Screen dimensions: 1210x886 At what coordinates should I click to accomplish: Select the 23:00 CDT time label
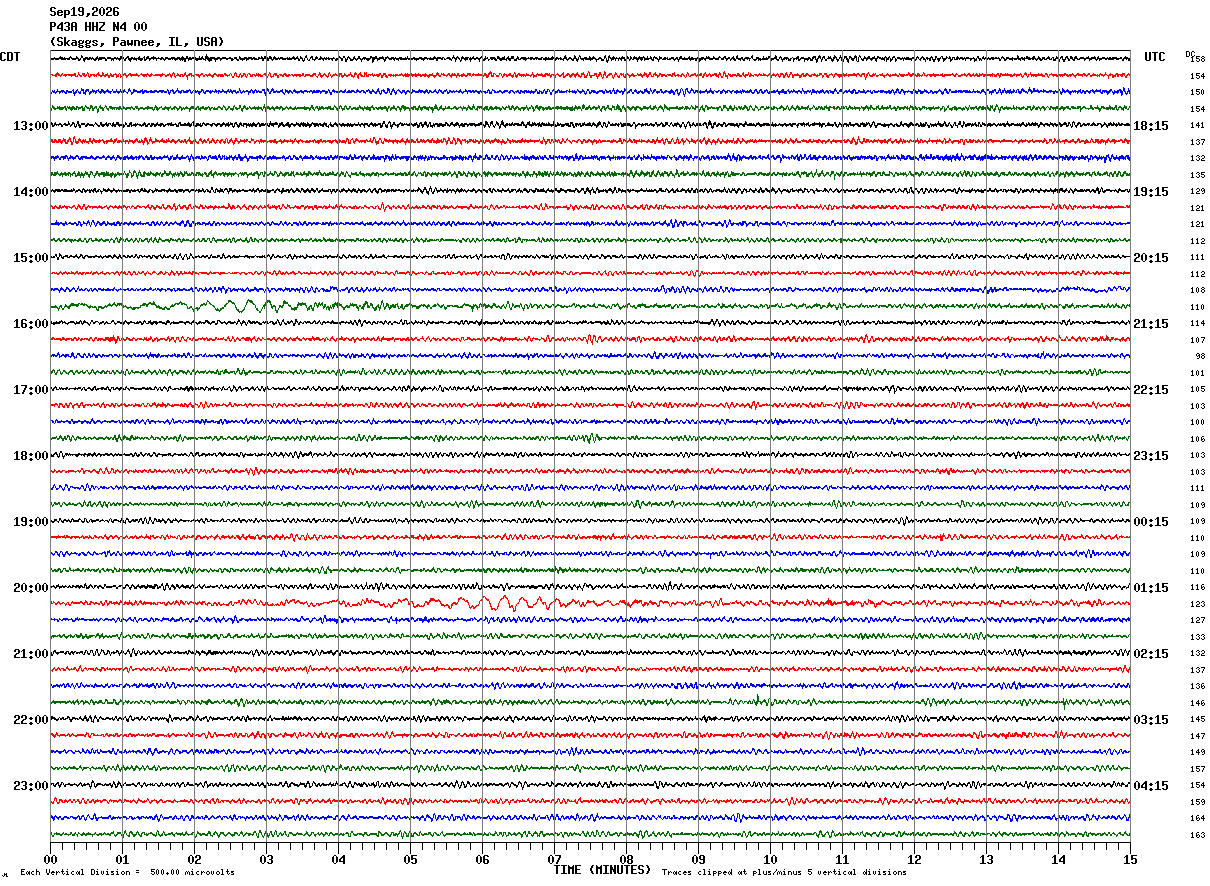point(30,786)
